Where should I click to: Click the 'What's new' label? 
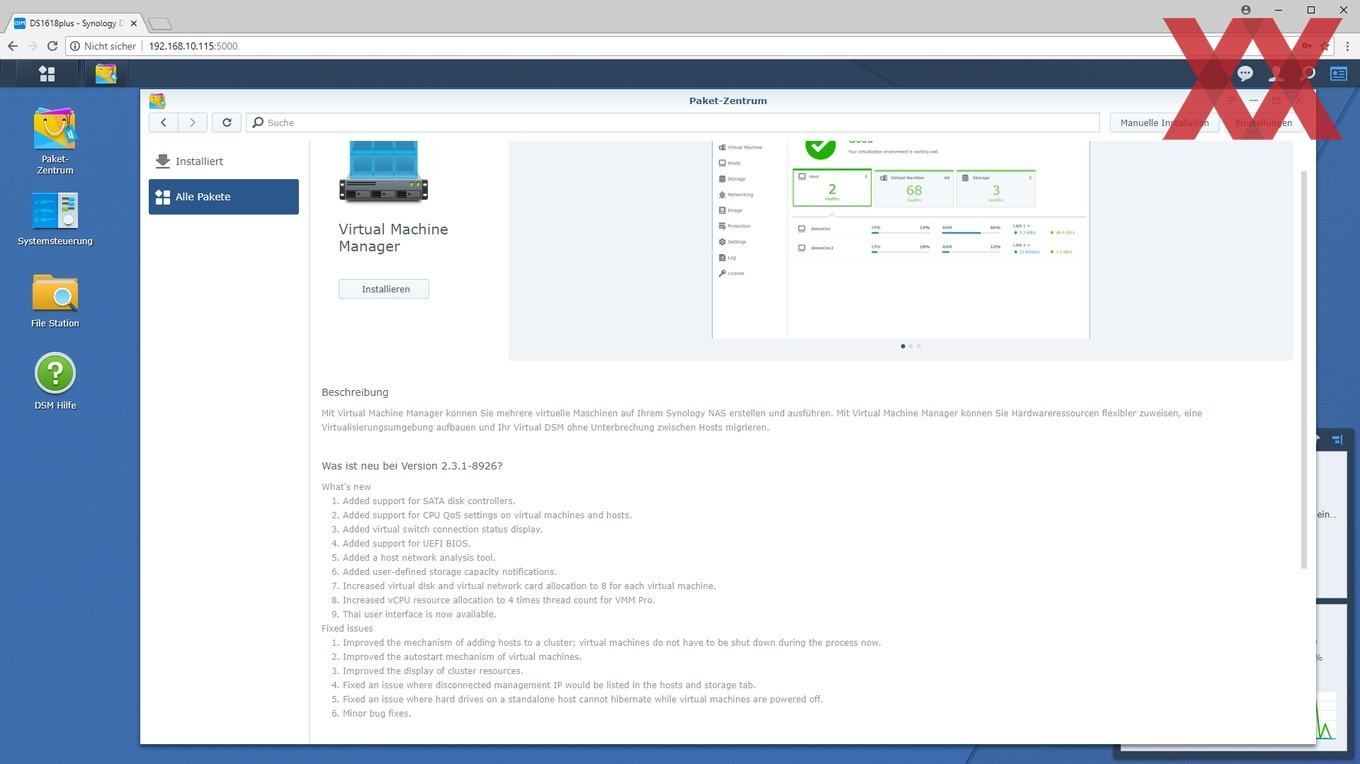coord(346,487)
